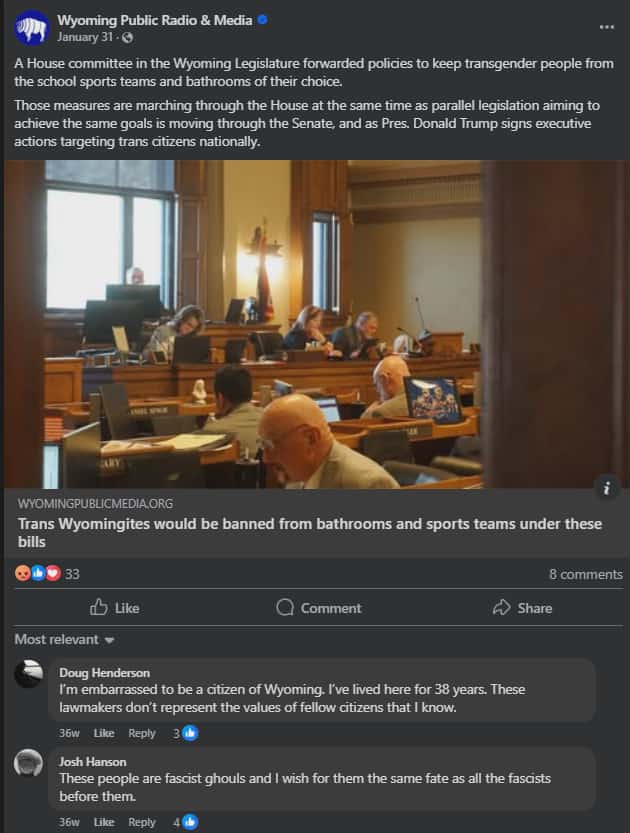The width and height of the screenshot is (630, 833).
Task: Like the post
Action: (115, 608)
